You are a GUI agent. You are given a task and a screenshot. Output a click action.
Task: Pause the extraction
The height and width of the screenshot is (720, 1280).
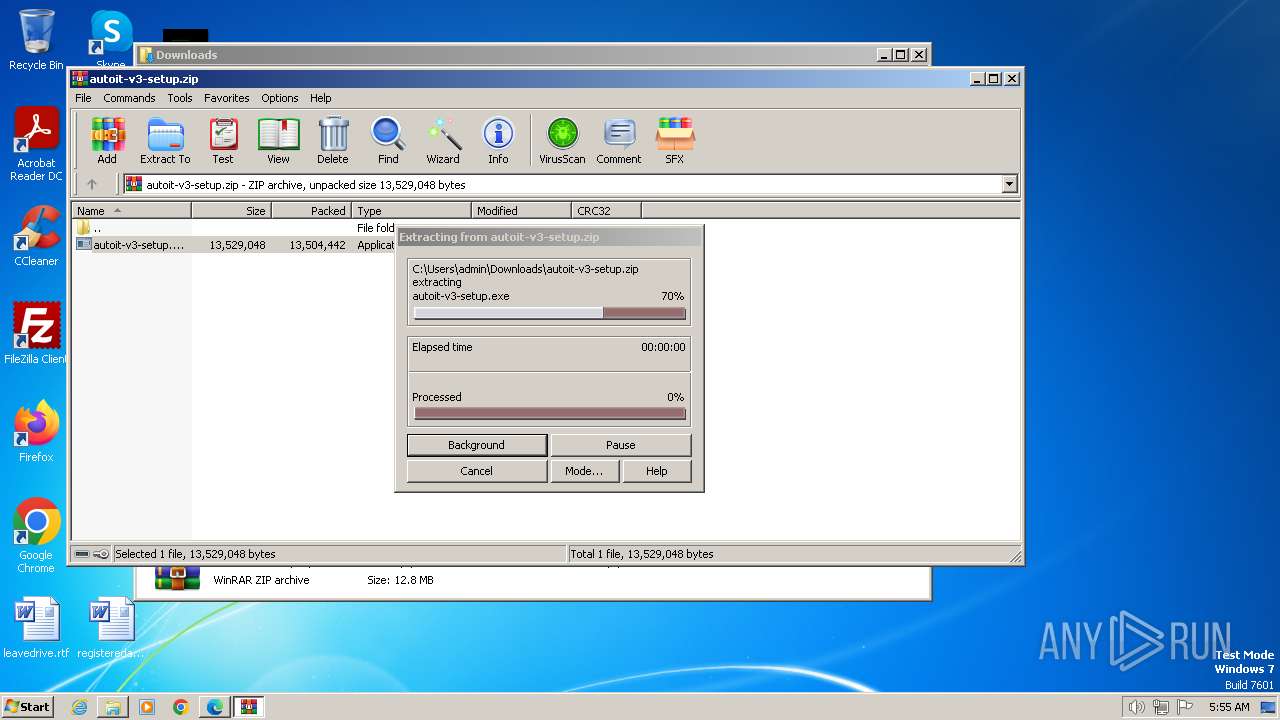click(x=620, y=445)
